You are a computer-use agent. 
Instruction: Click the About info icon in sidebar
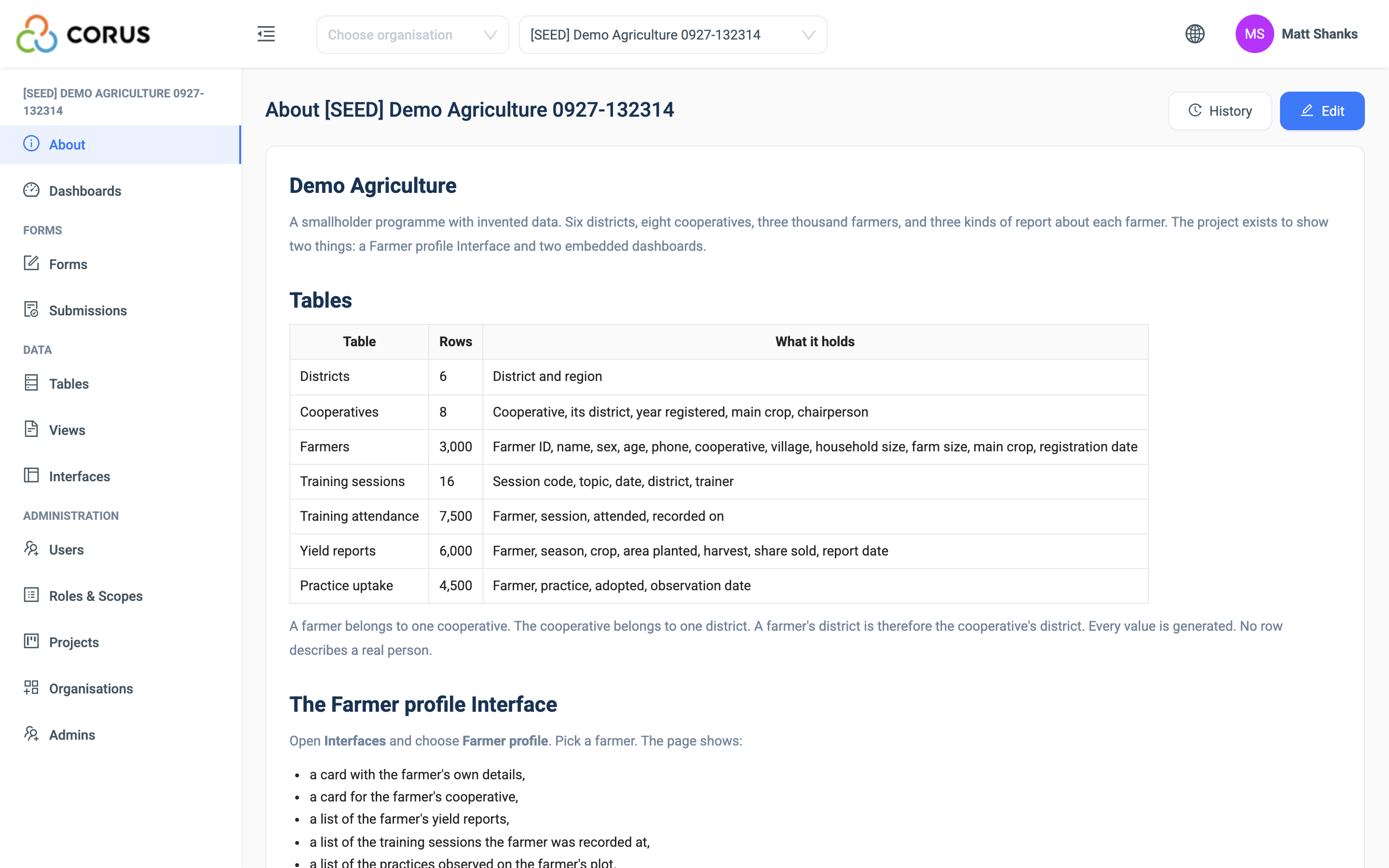pos(31,144)
